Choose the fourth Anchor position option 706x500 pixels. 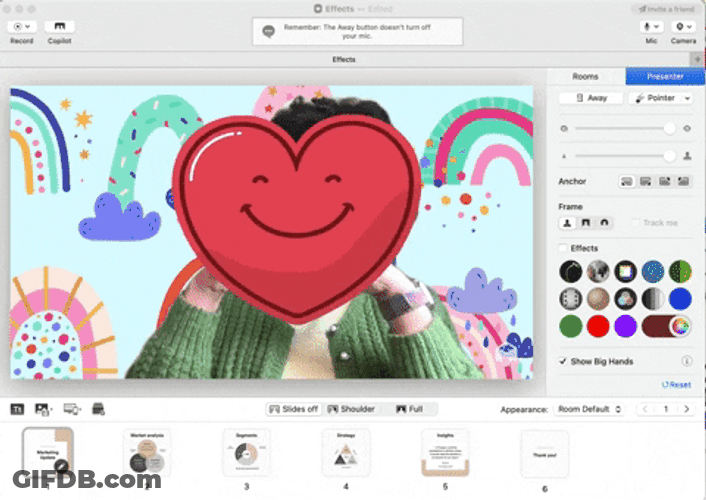[x=683, y=182]
